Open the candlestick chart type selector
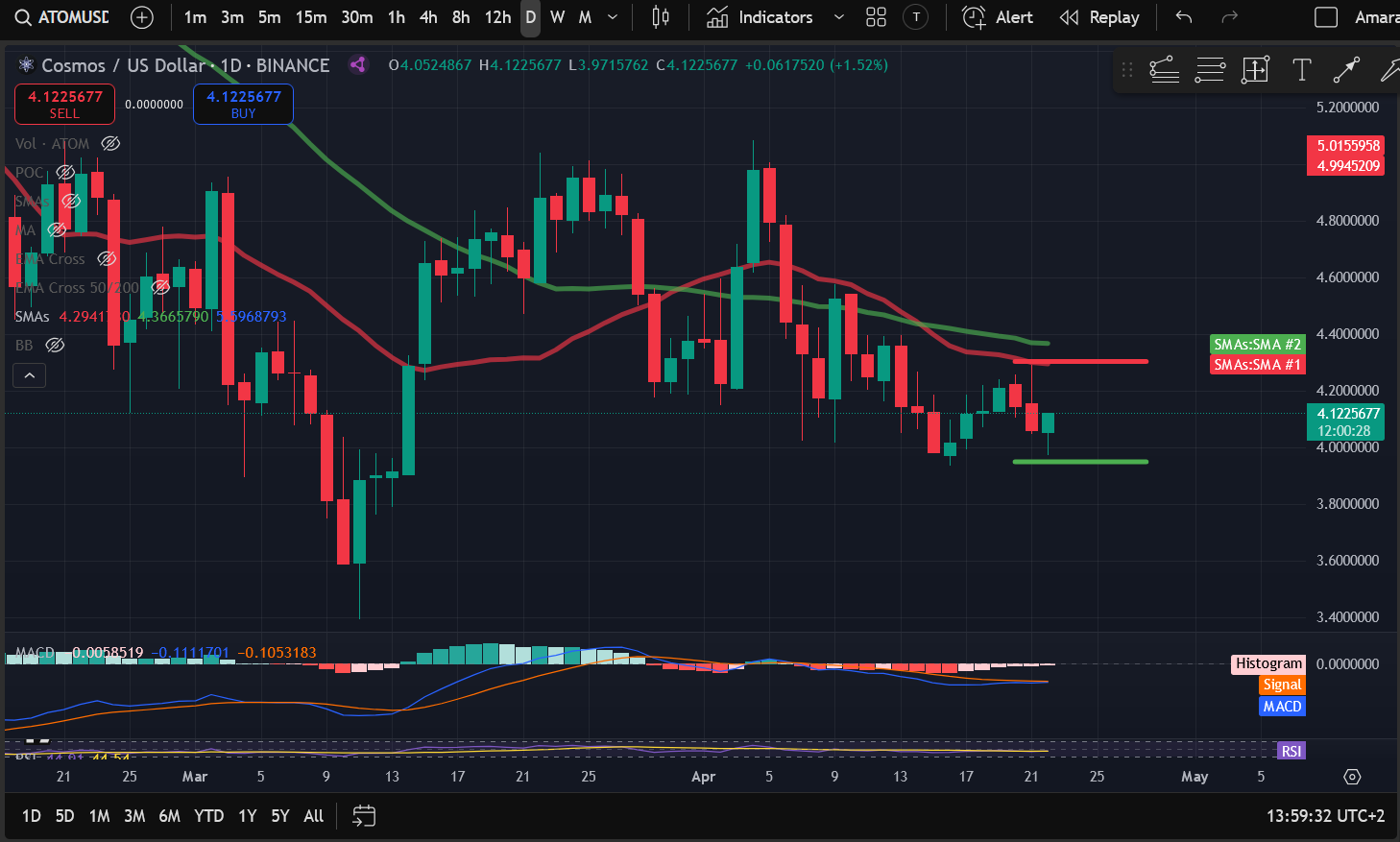The height and width of the screenshot is (842, 1400). [x=661, y=17]
